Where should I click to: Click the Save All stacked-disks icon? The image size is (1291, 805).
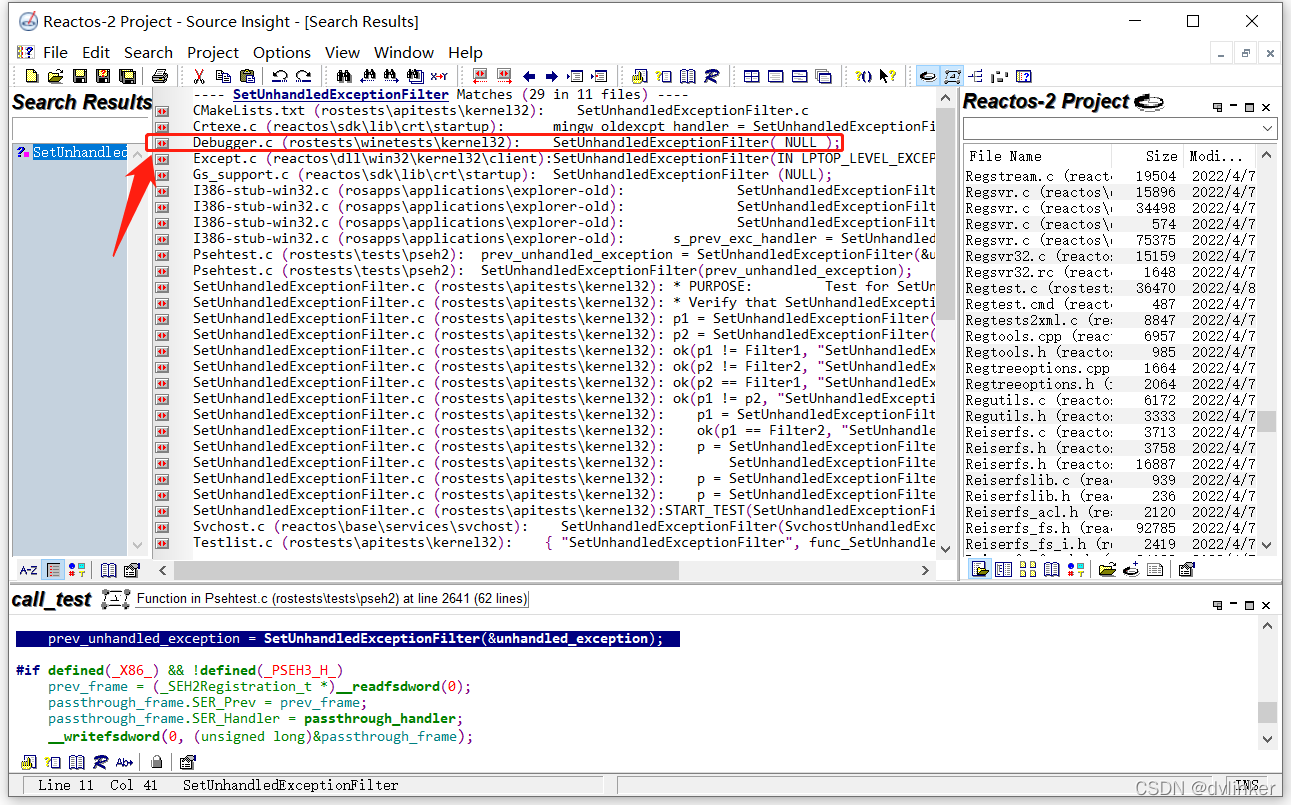tap(127, 76)
